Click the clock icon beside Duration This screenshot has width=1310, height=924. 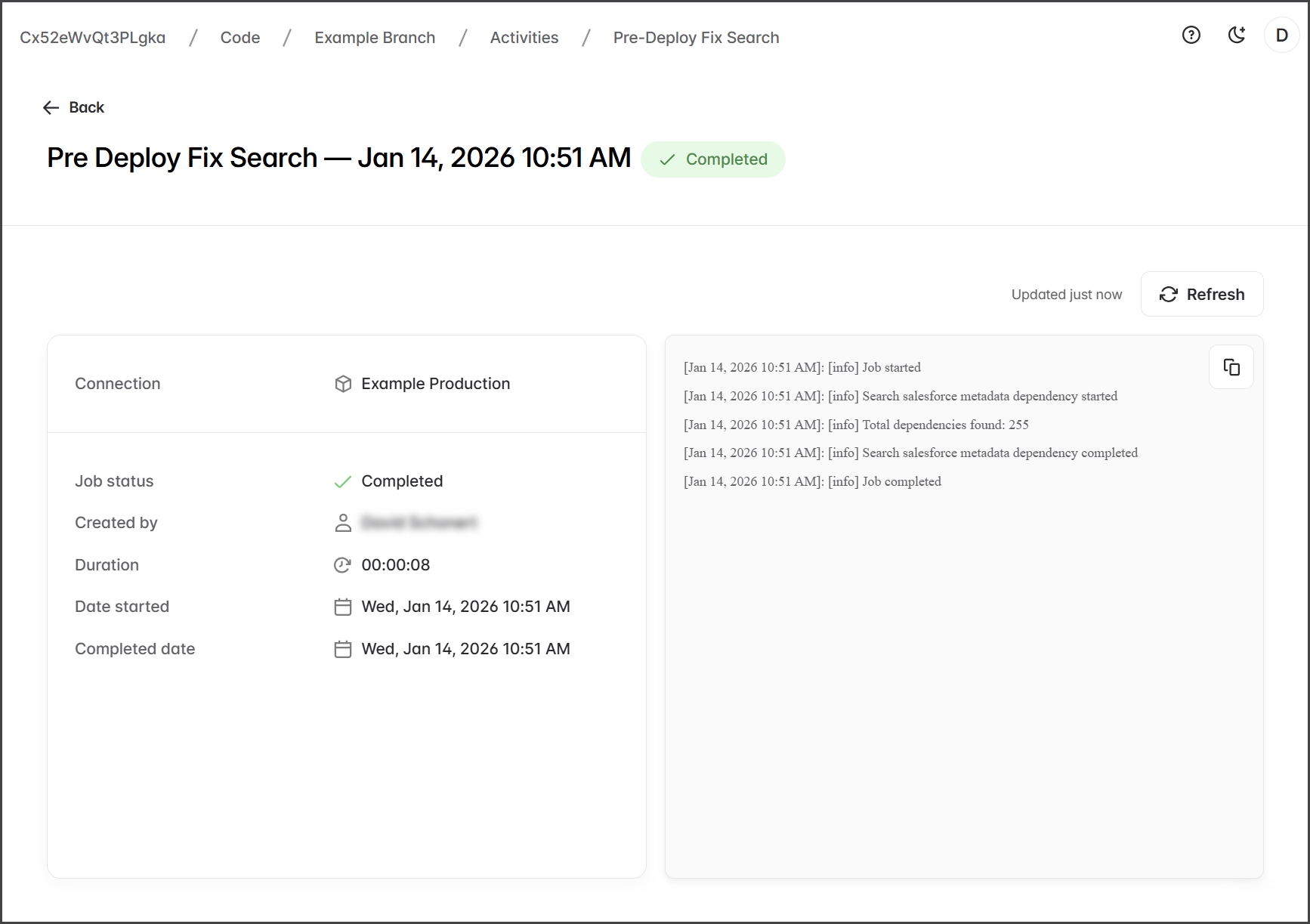click(x=343, y=565)
